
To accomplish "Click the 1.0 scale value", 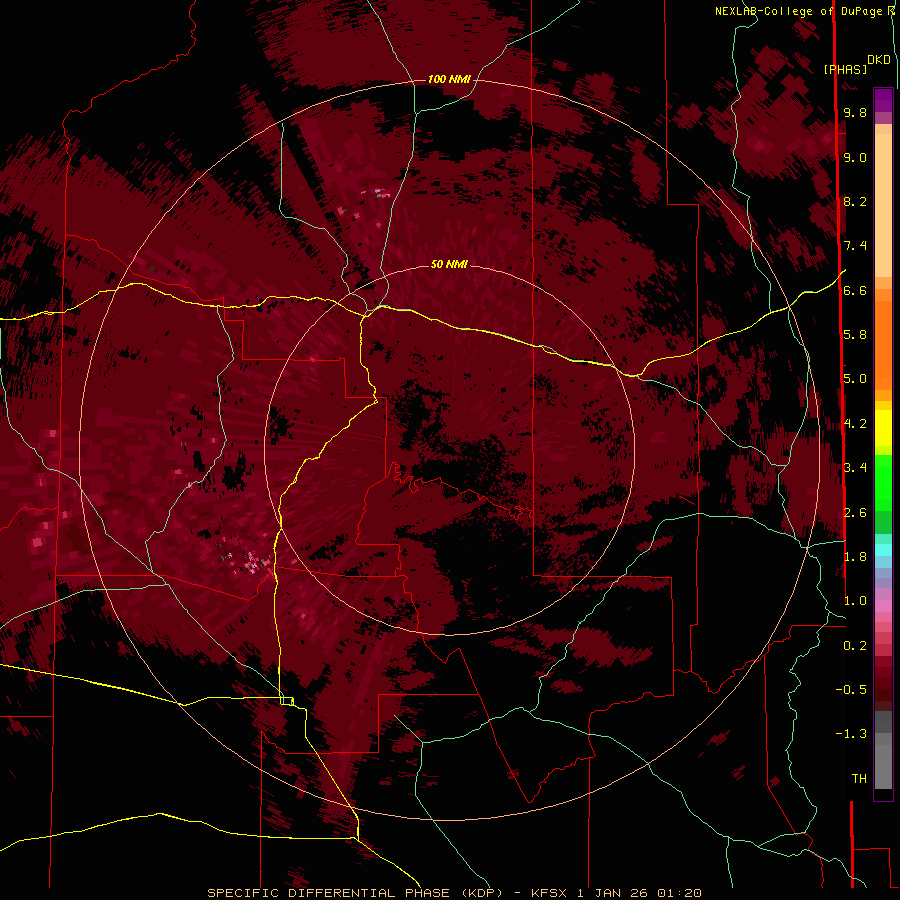I will (x=855, y=601).
